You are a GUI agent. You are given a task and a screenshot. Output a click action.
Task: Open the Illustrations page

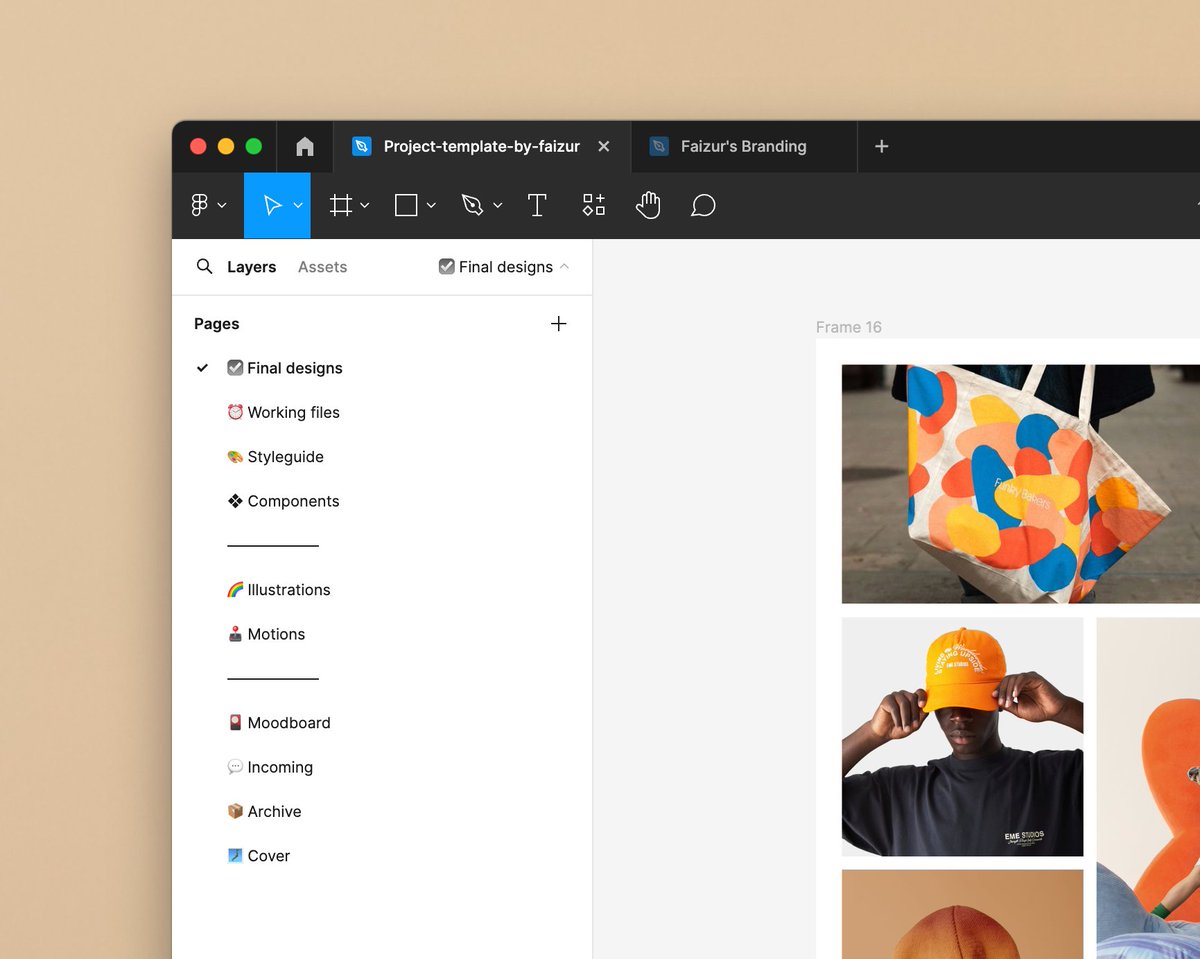(x=279, y=589)
